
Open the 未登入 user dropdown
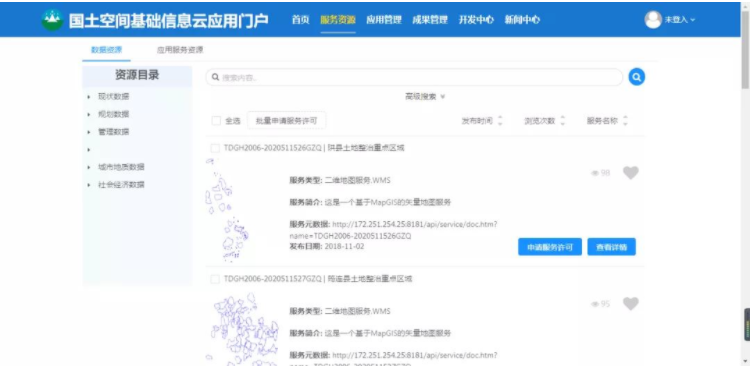point(679,20)
